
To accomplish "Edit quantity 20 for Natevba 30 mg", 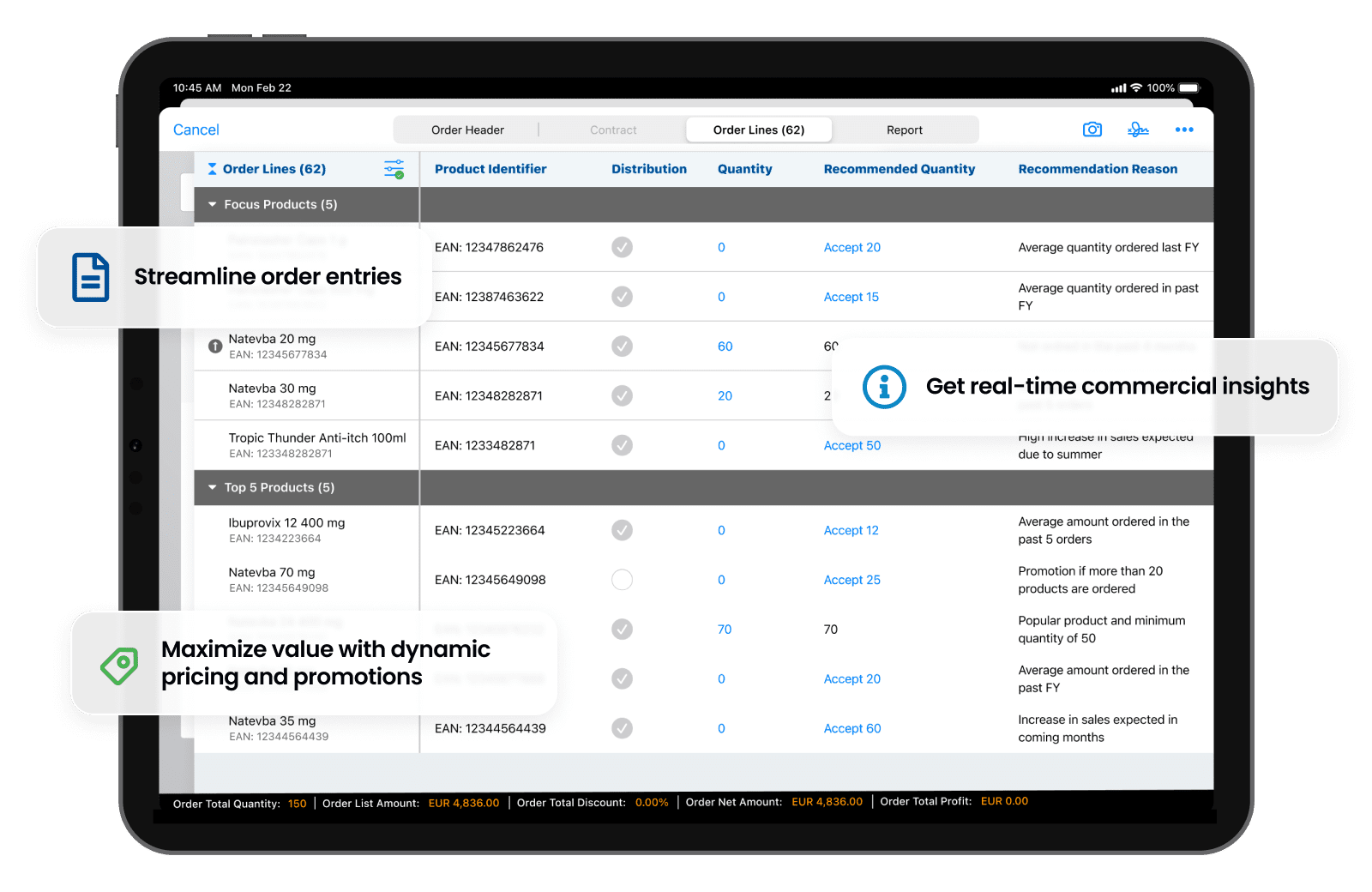I will coord(725,396).
